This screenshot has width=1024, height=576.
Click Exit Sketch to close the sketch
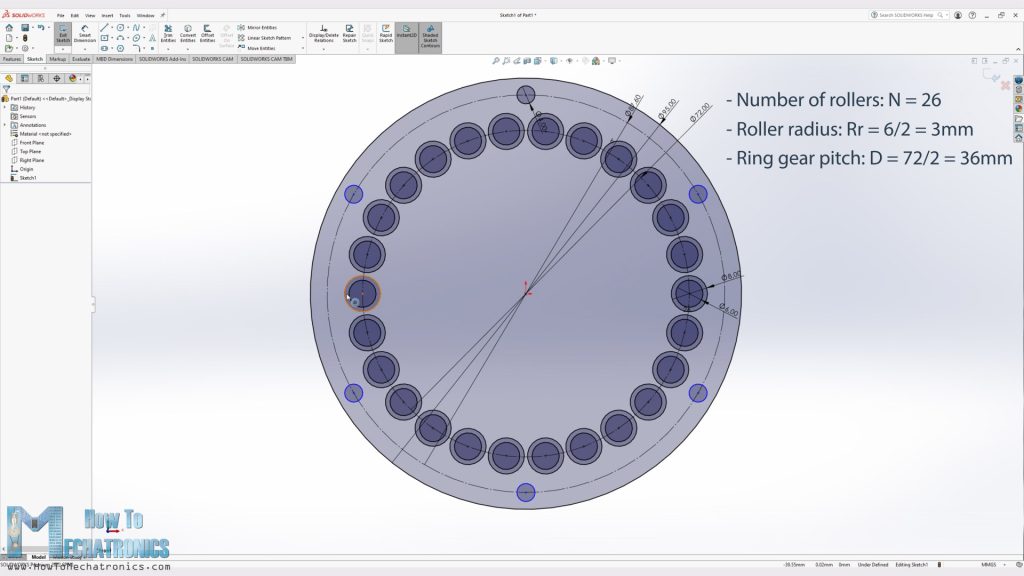click(63, 35)
